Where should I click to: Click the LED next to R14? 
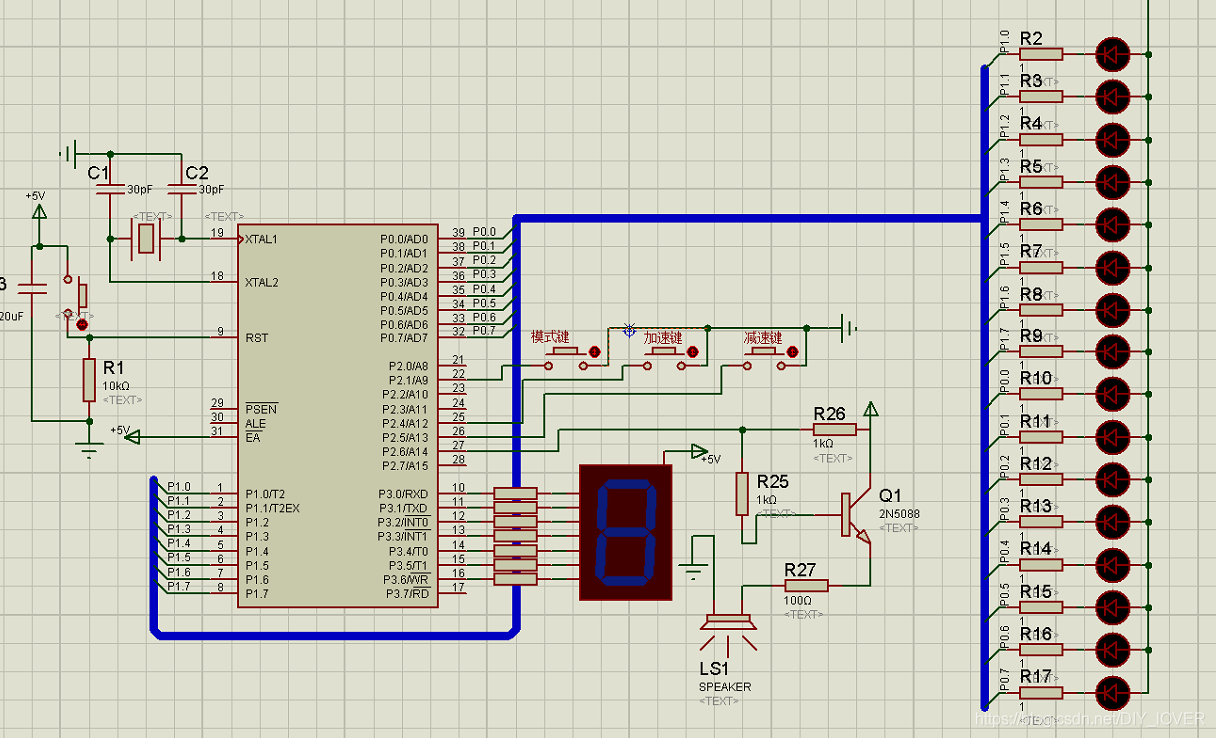tap(1113, 564)
